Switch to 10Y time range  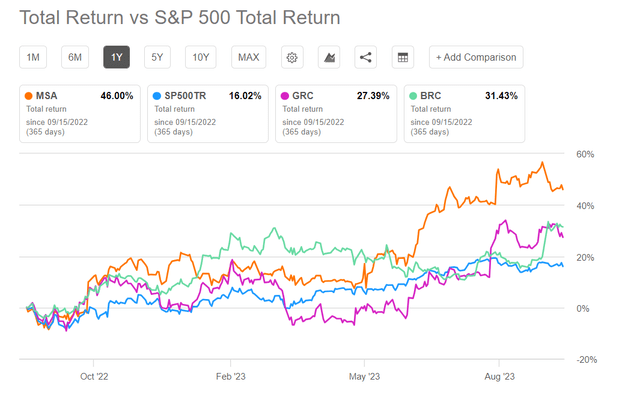point(200,57)
